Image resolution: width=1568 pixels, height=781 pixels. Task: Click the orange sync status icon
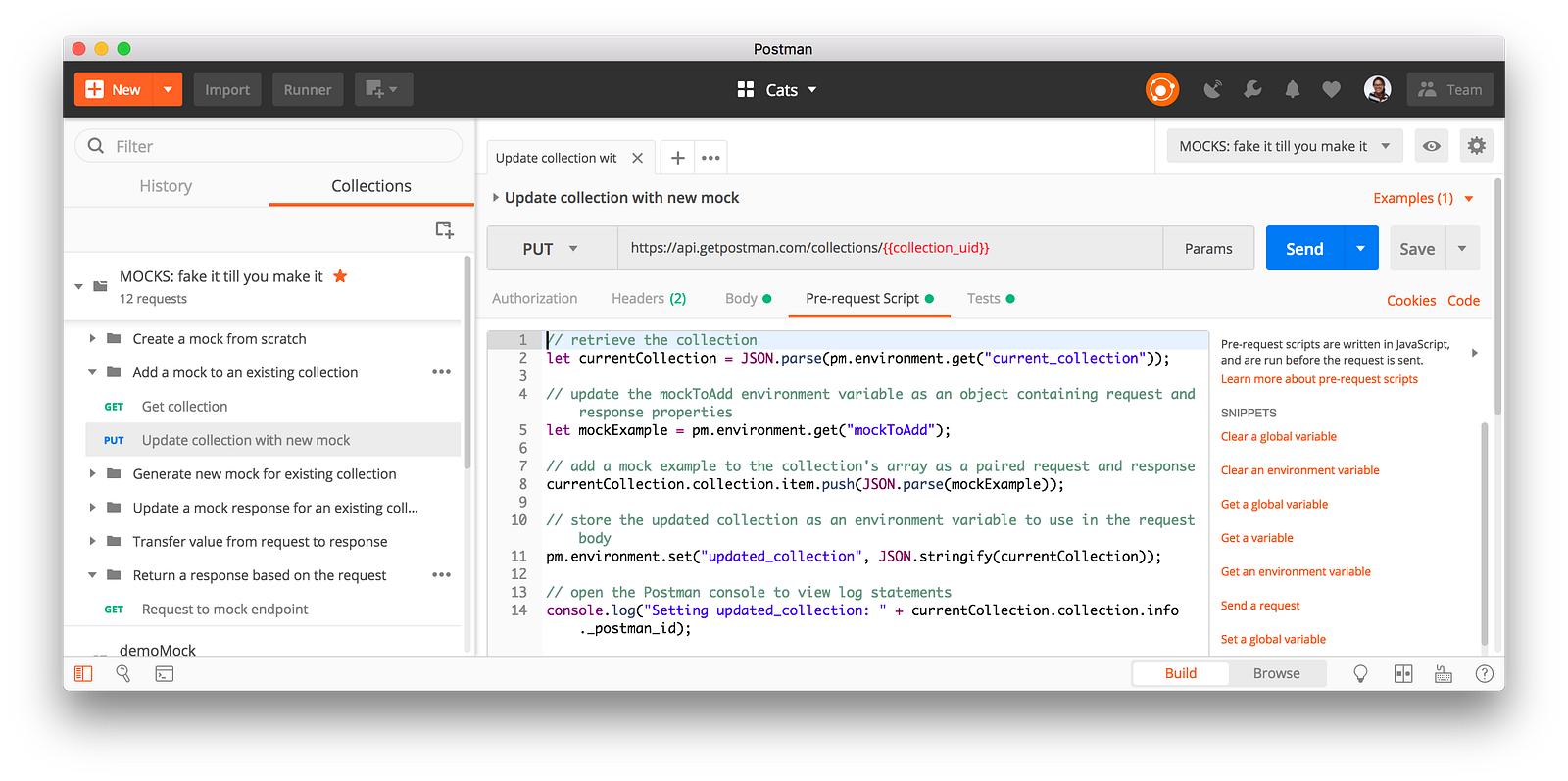pyautogui.click(x=1161, y=89)
